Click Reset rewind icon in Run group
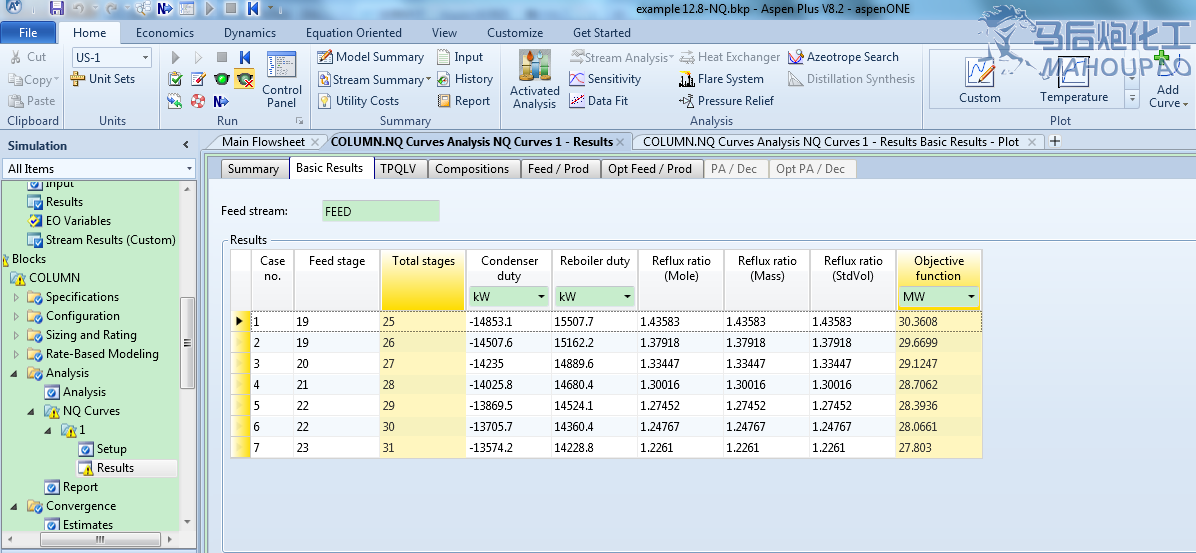This screenshot has width=1196, height=553. [x=245, y=57]
